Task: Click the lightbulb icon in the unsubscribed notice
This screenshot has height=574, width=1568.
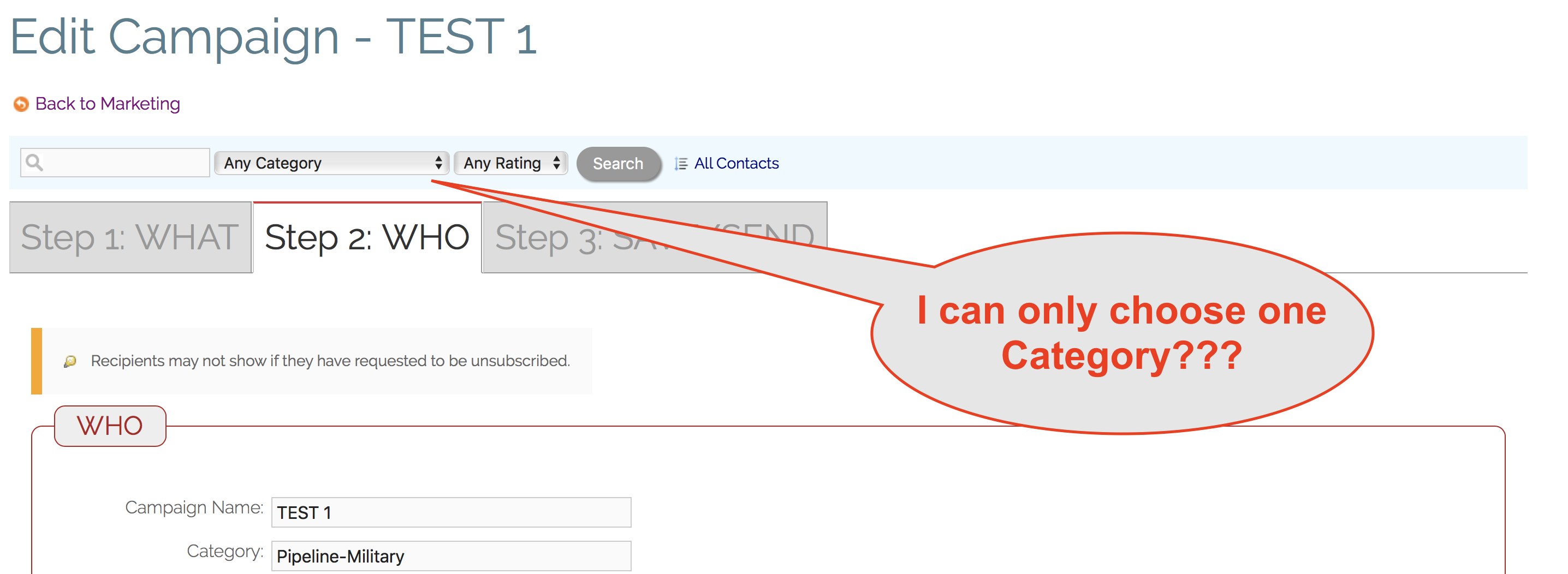Action: tap(70, 360)
